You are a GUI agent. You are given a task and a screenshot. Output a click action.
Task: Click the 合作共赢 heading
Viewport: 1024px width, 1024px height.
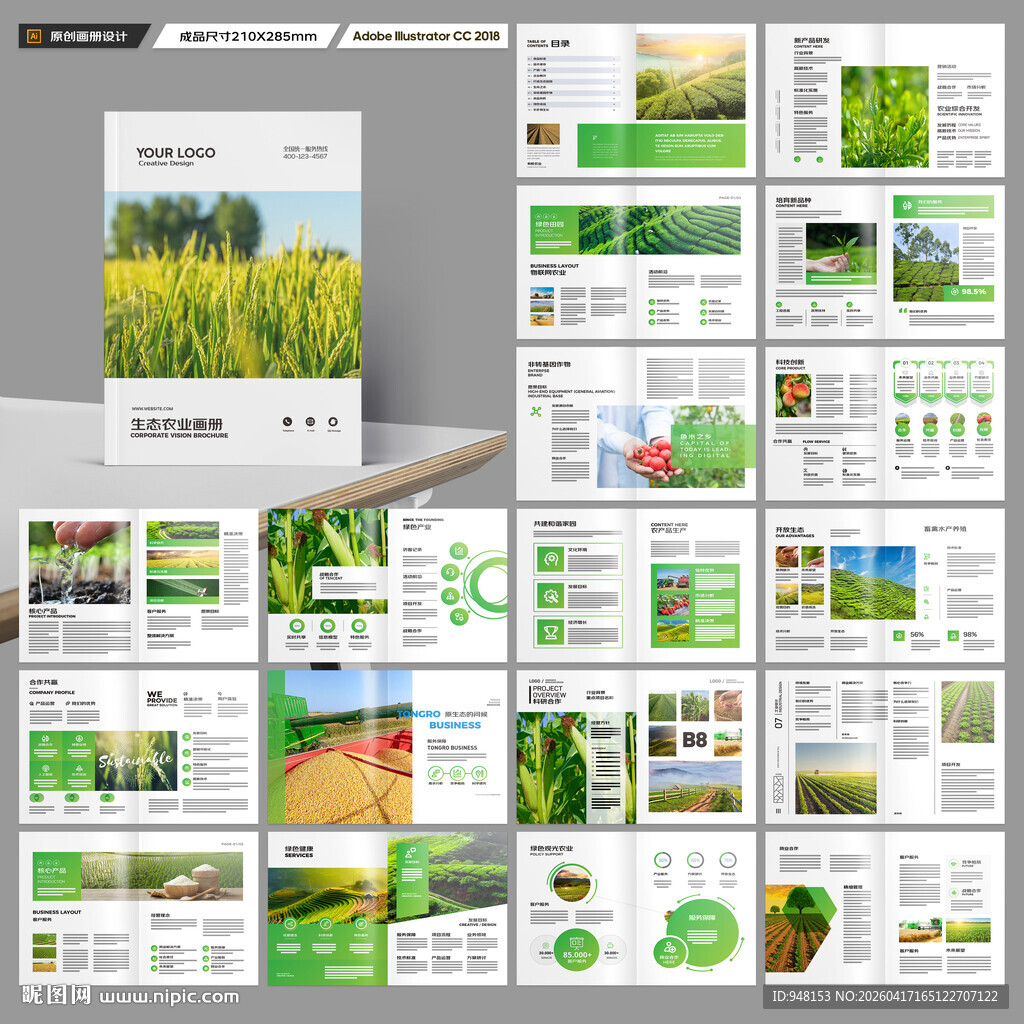click(44, 682)
